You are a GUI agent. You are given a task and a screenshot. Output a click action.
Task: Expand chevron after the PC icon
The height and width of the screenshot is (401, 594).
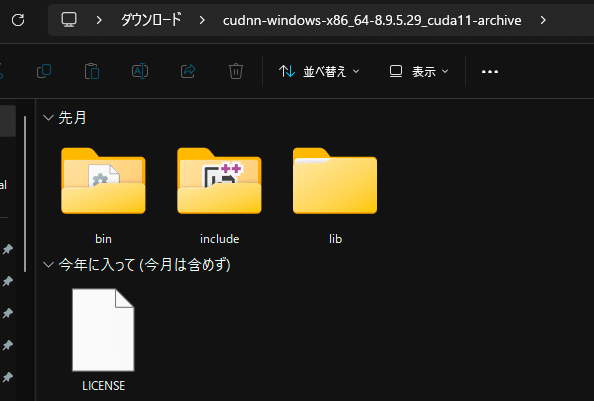click(x=99, y=20)
